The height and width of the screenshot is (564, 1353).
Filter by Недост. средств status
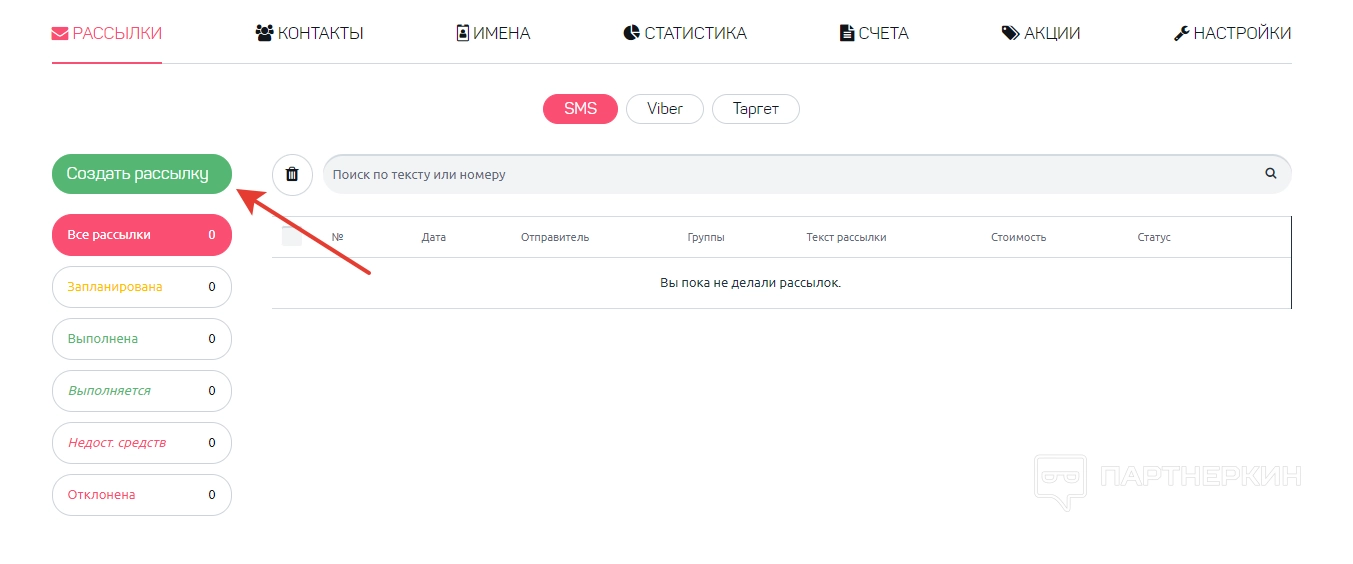coord(141,443)
